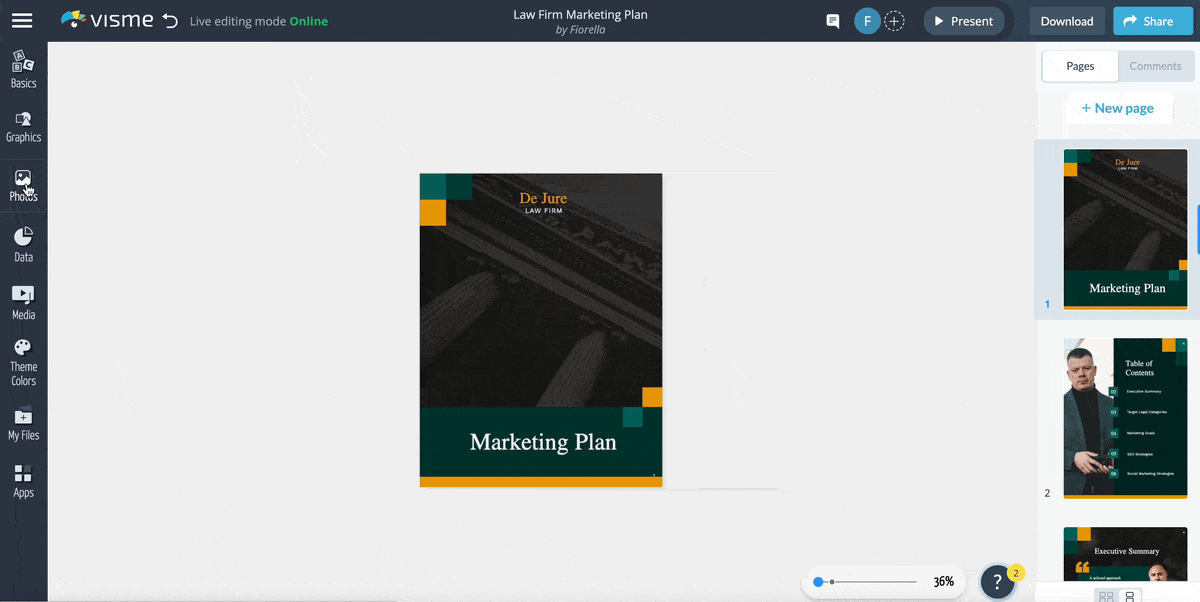The height and width of the screenshot is (602, 1200).
Task: Open the hamburger main menu
Action: pos(22,21)
